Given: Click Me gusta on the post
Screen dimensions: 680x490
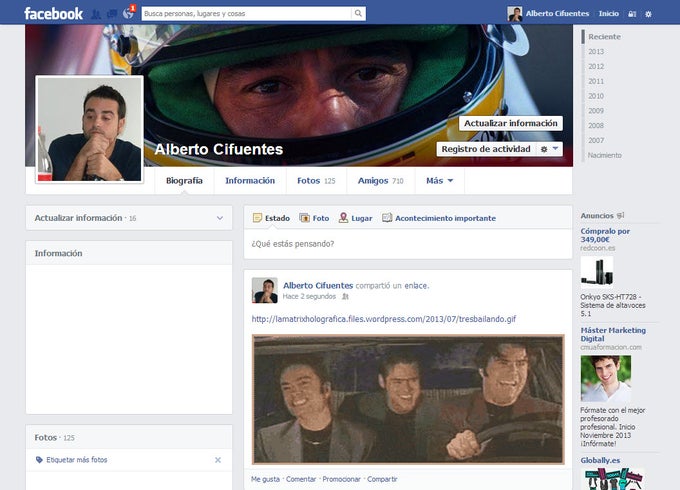Looking at the screenshot, I should (x=265, y=479).
